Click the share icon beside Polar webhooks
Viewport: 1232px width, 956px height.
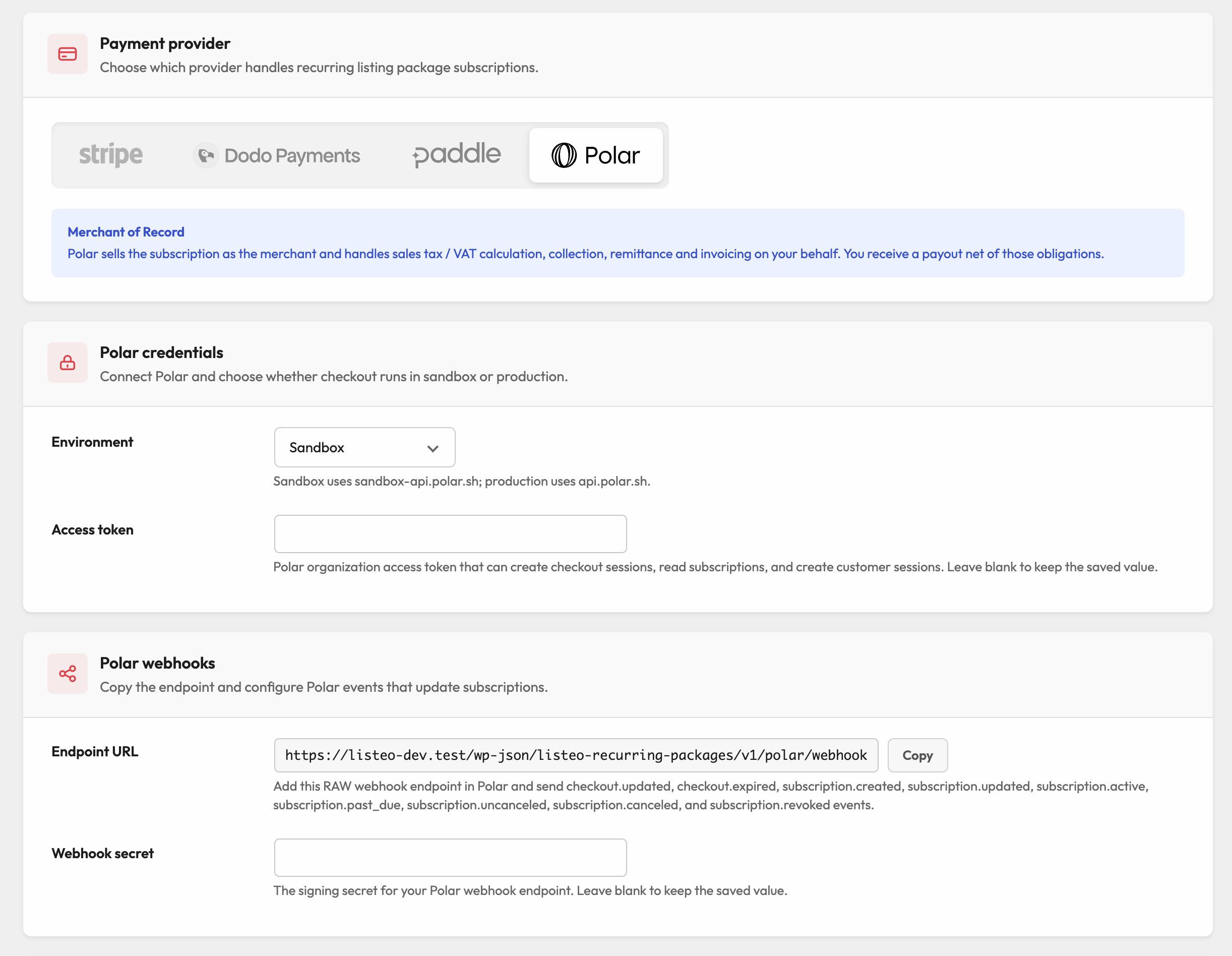68,674
